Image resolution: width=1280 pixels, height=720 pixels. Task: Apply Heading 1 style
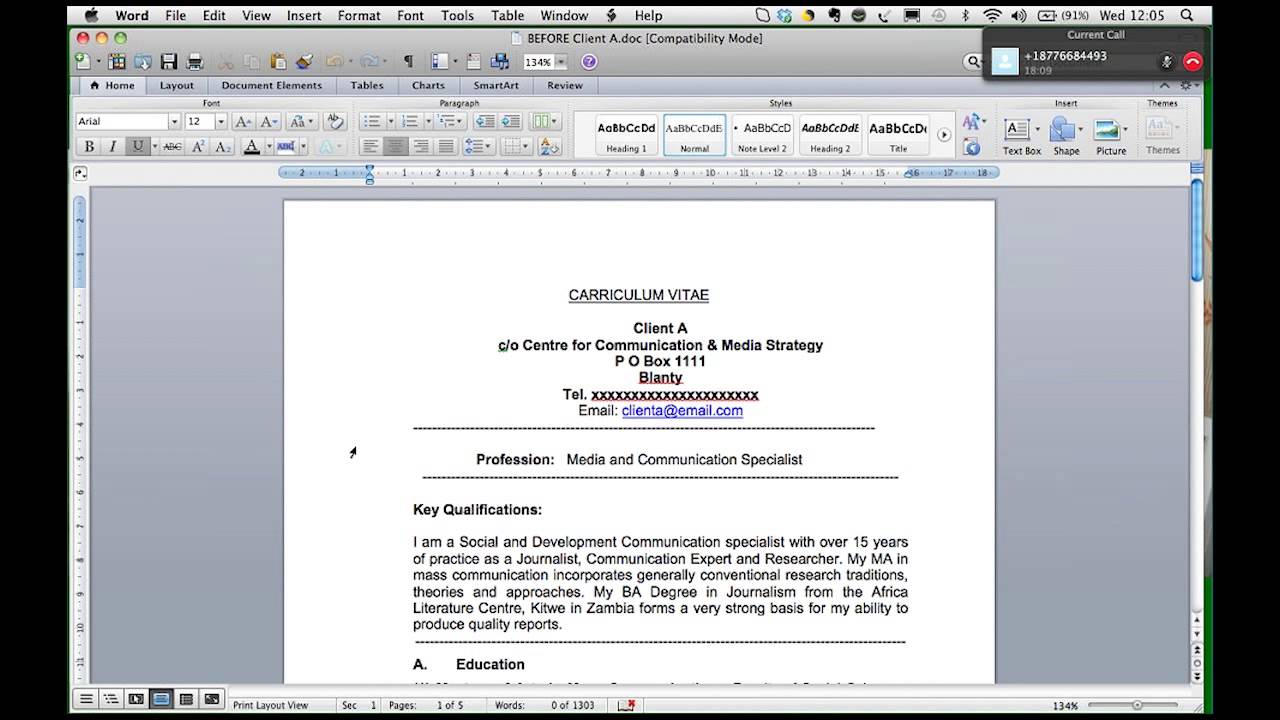626,135
